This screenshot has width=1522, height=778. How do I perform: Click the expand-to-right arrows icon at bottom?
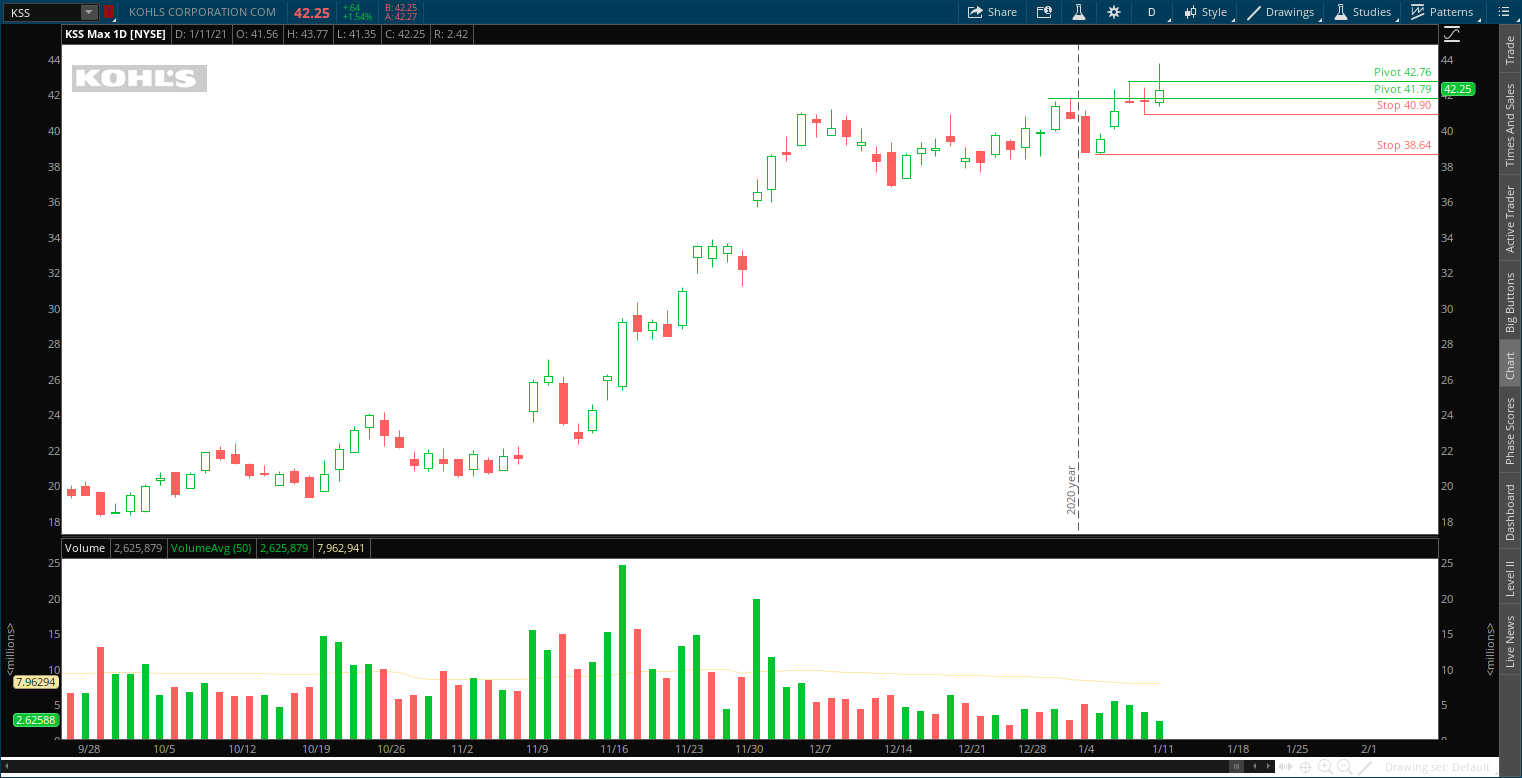tap(1285, 767)
